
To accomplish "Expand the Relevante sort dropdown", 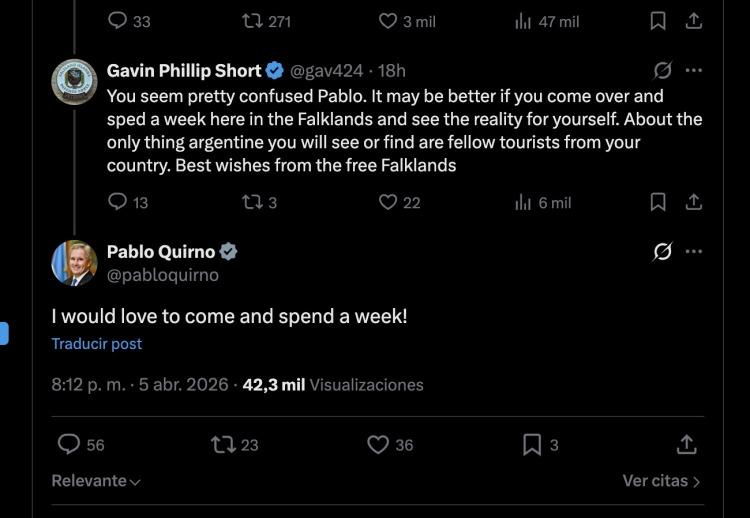I will point(96,481).
